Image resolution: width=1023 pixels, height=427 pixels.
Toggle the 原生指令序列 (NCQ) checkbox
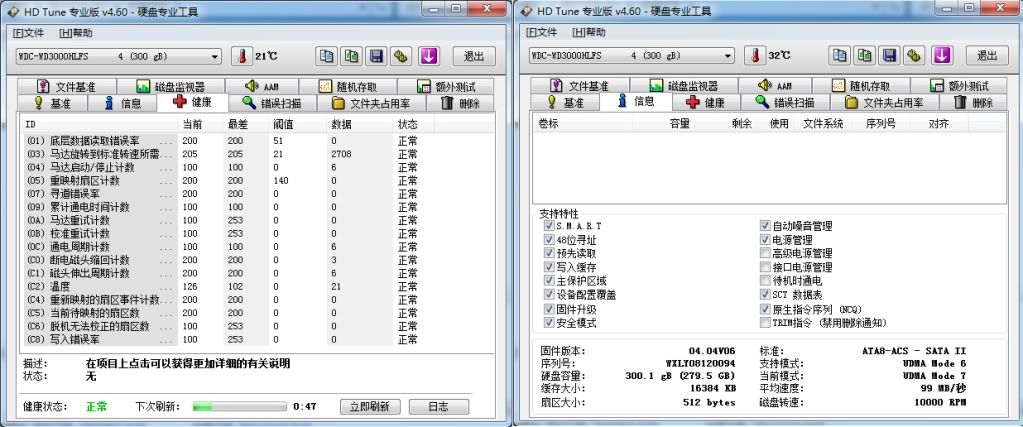click(x=766, y=310)
